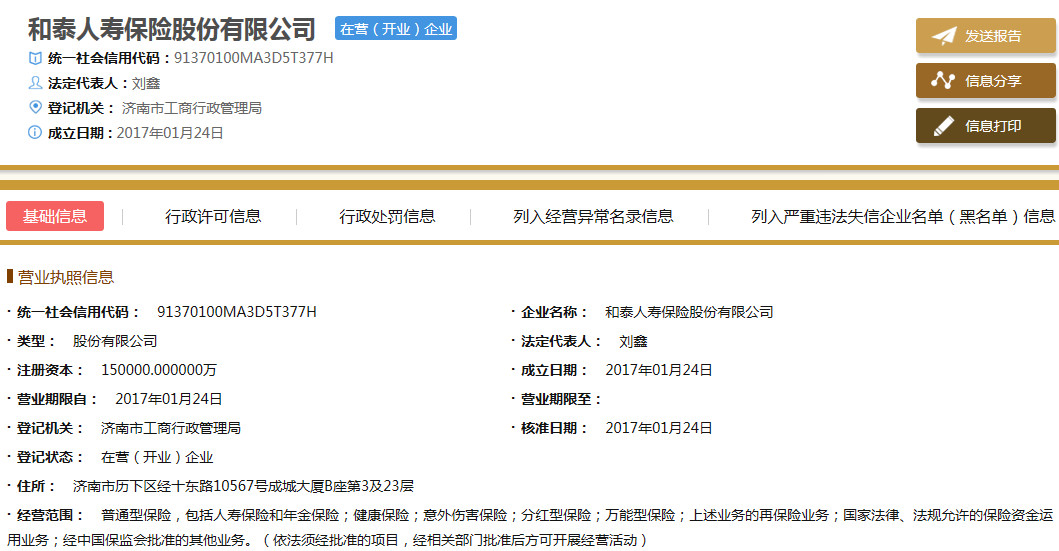Click the pencil icon on 信息打印
The image size is (1059, 551).
943,126
